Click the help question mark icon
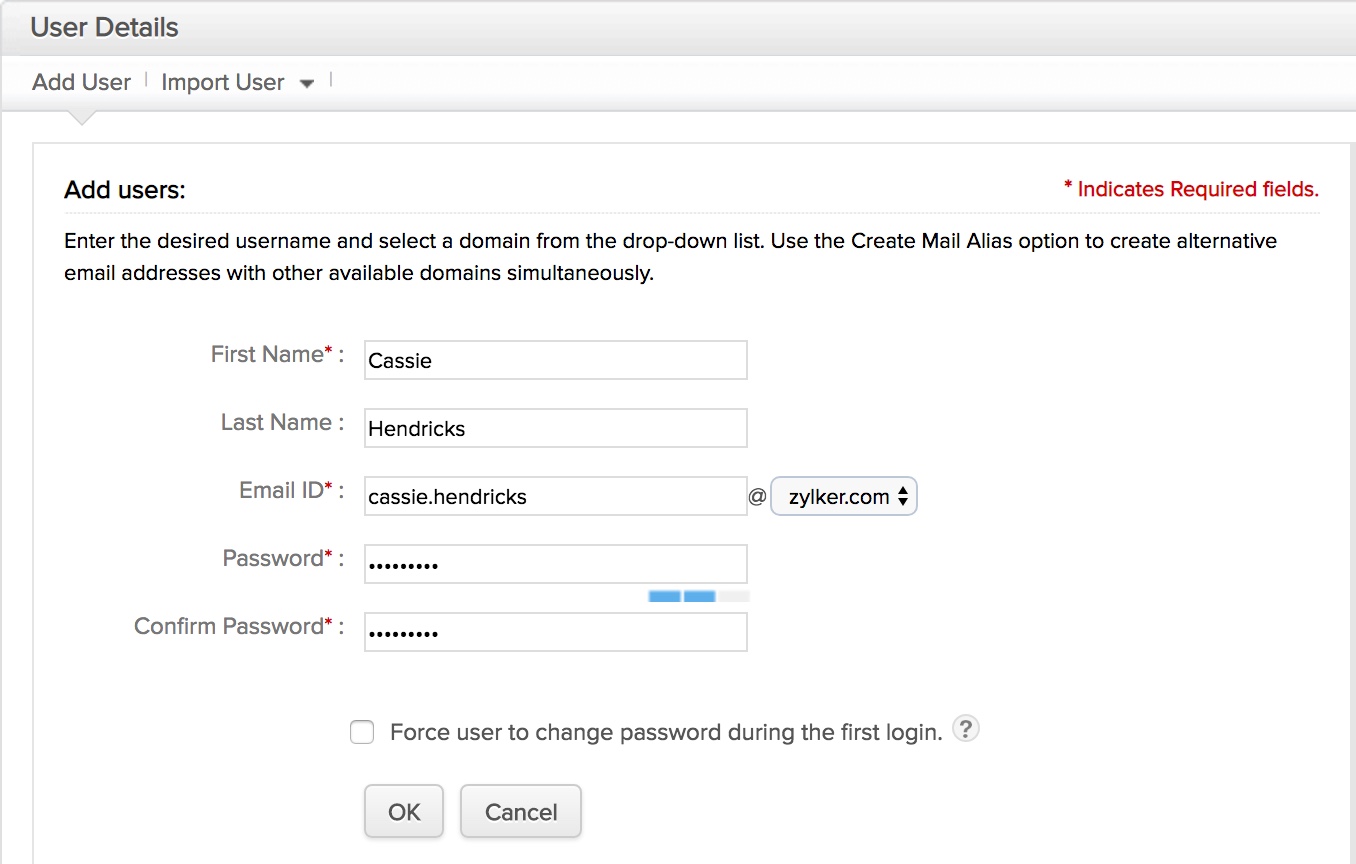 (965, 729)
